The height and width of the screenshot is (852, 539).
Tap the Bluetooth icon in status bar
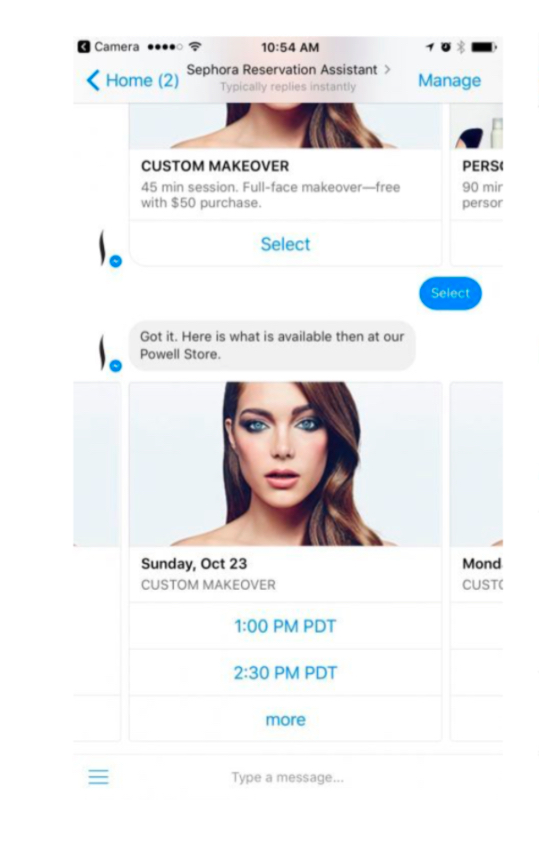(x=461, y=47)
